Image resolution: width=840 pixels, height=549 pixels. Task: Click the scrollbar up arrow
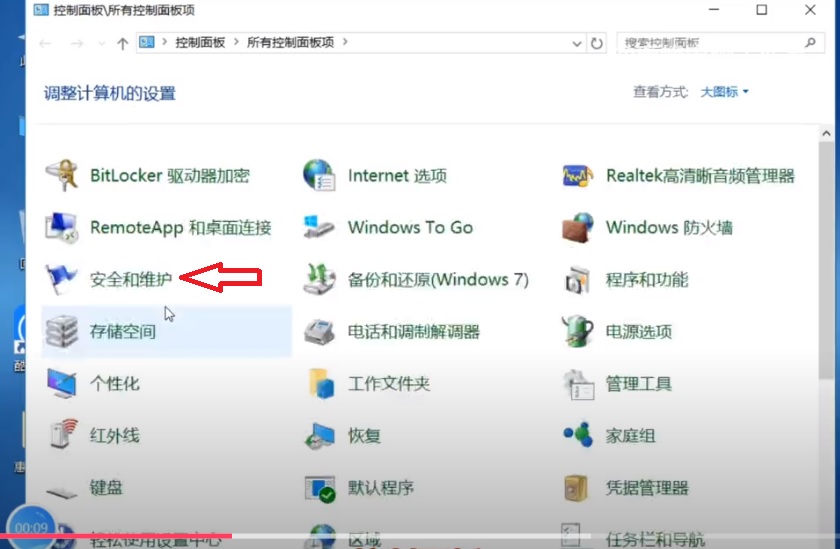click(826, 133)
